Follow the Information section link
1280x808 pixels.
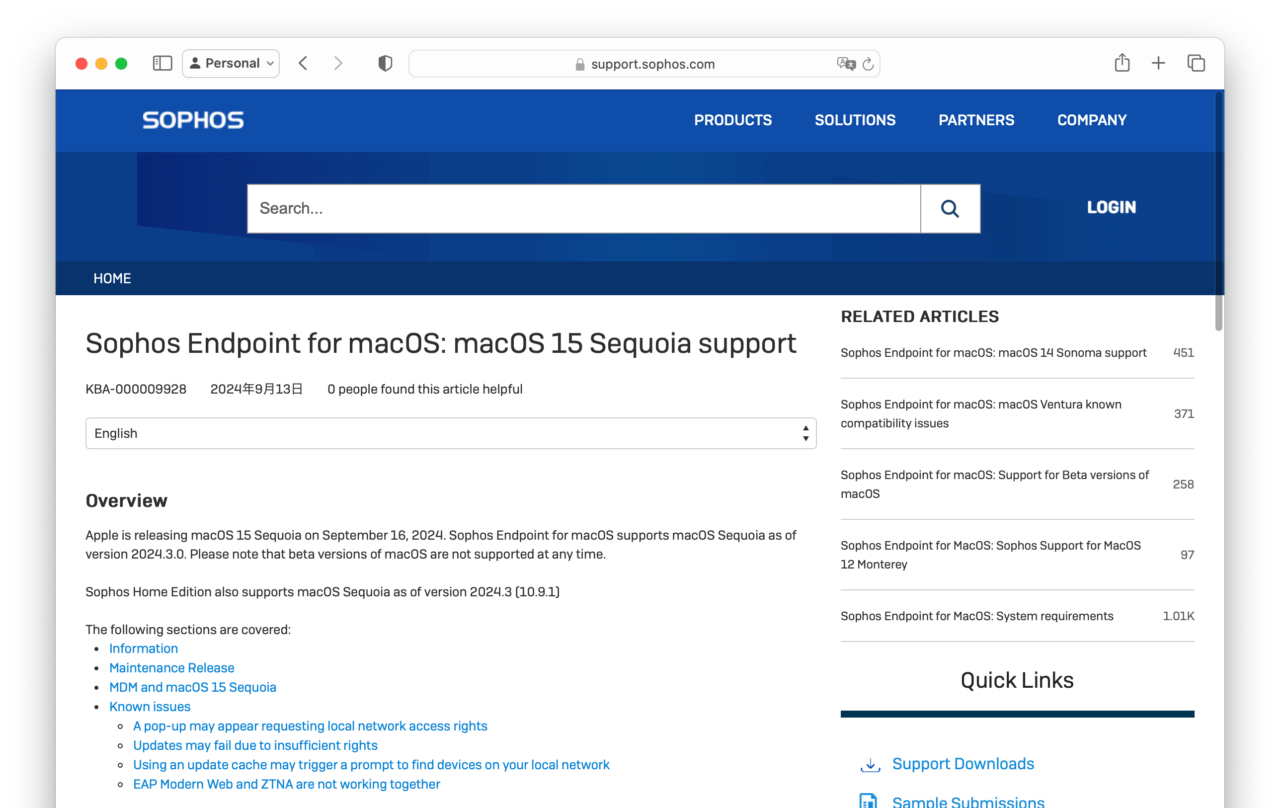[x=143, y=649]
